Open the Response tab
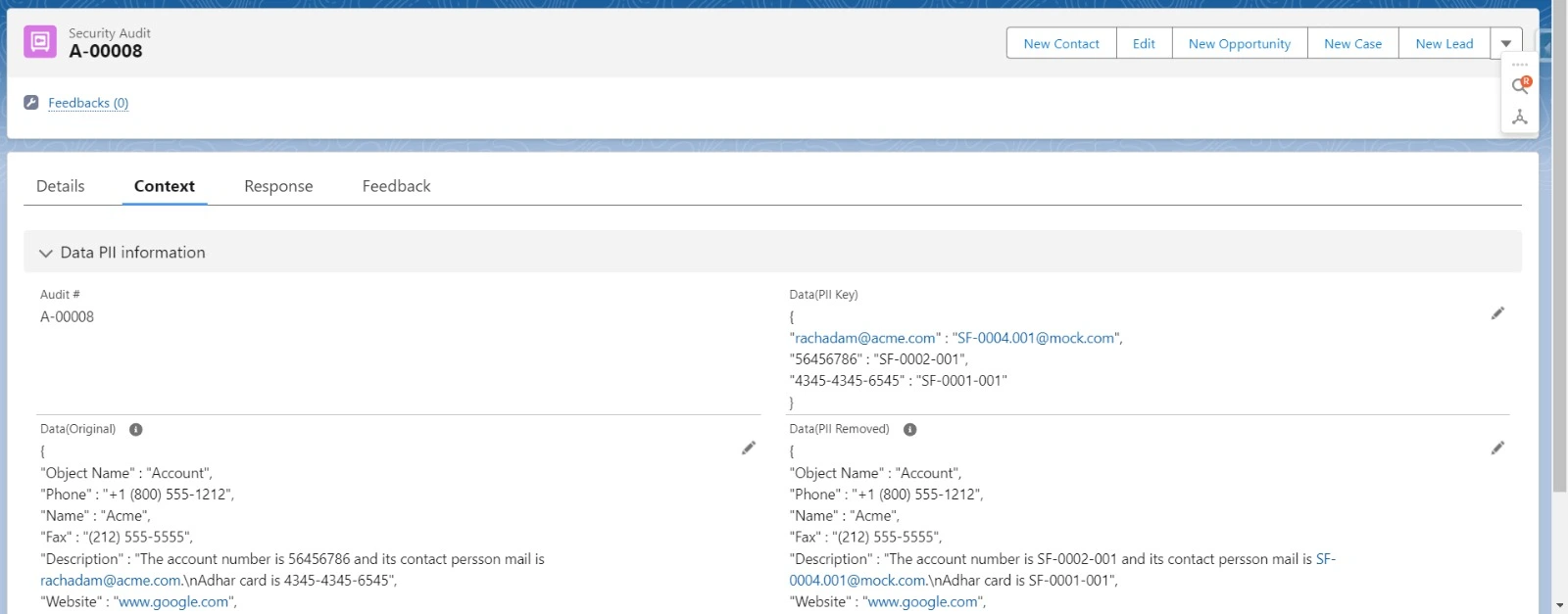Viewport: 1568px width, 614px height. [278, 186]
